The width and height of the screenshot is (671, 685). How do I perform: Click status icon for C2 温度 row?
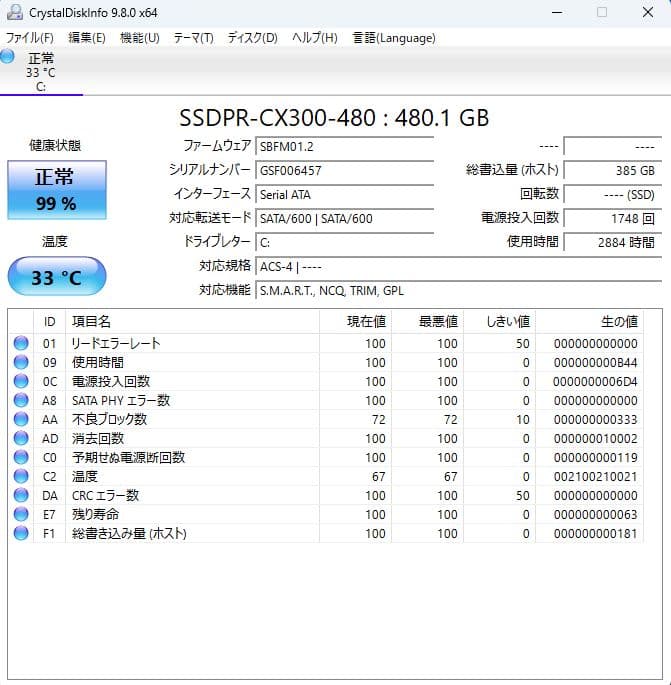[x=21, y=476]
